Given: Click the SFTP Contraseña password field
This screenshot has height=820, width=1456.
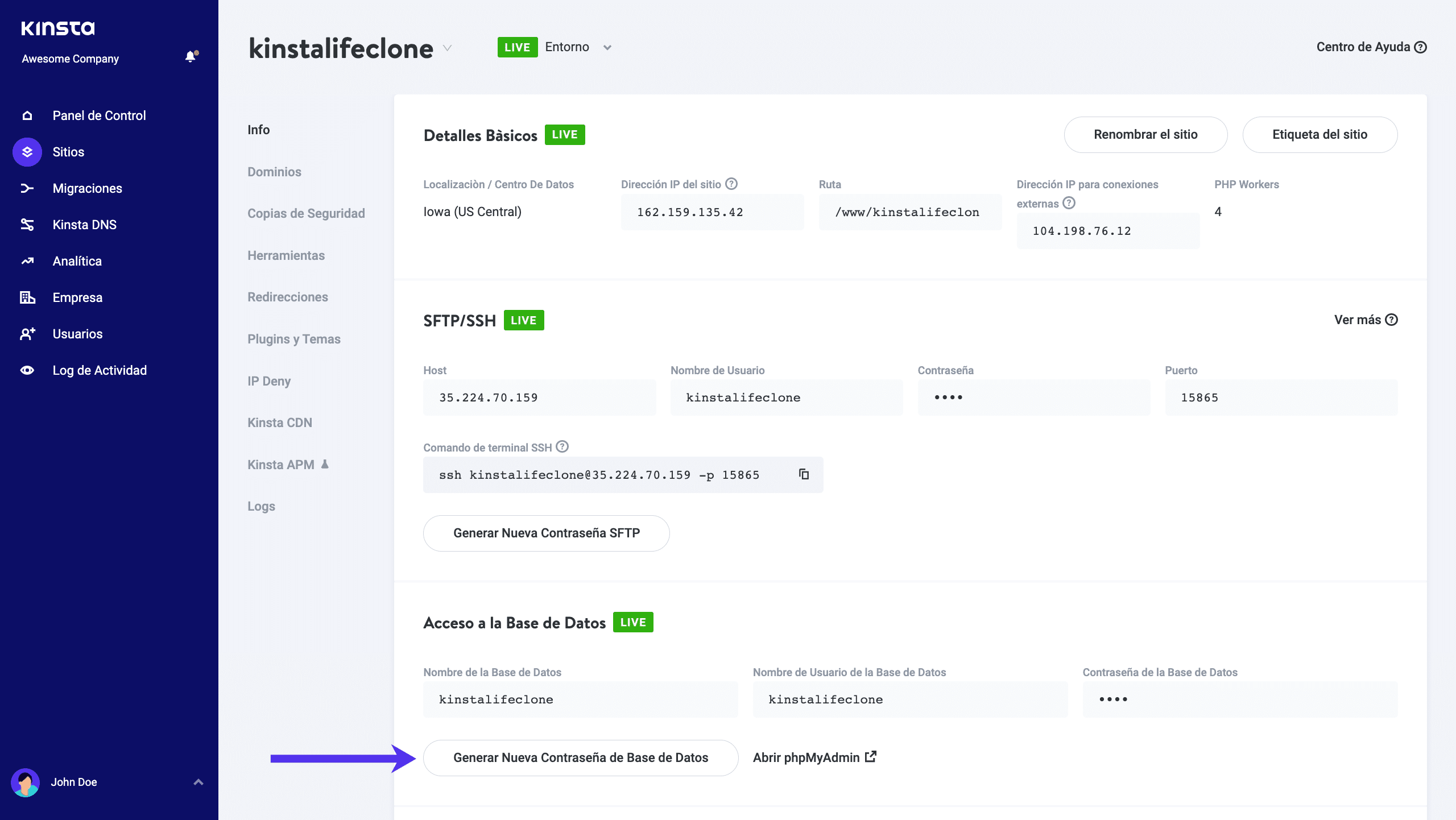Looking at the screenshot, I should click(1033, 397).
